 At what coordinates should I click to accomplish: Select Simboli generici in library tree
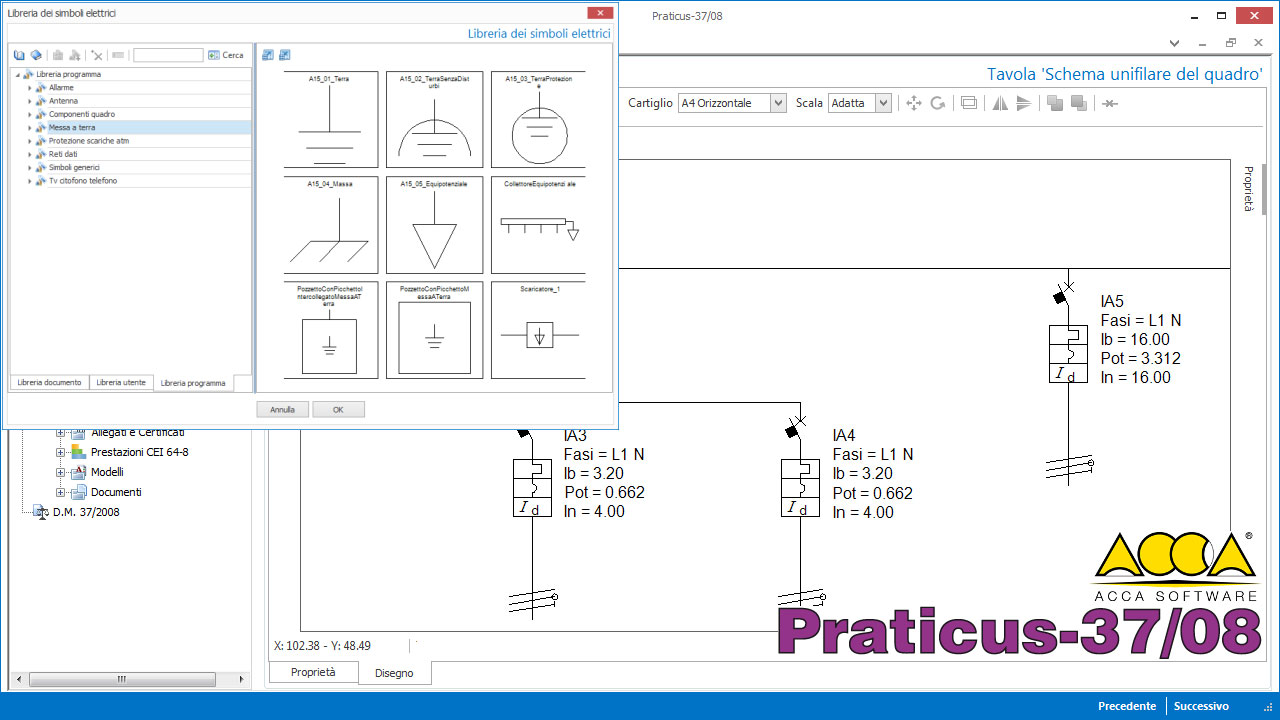pos(74,167)
